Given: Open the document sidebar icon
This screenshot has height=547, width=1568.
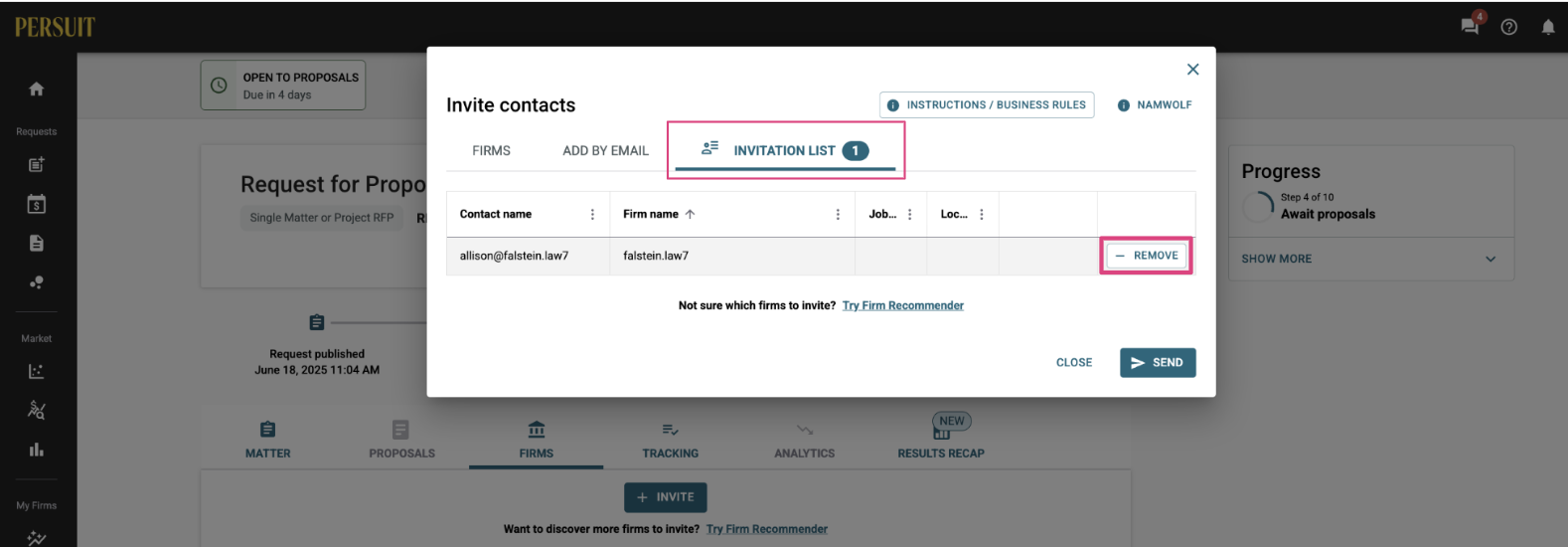Looking at the screenshot, I should click(x=37, y=244).
